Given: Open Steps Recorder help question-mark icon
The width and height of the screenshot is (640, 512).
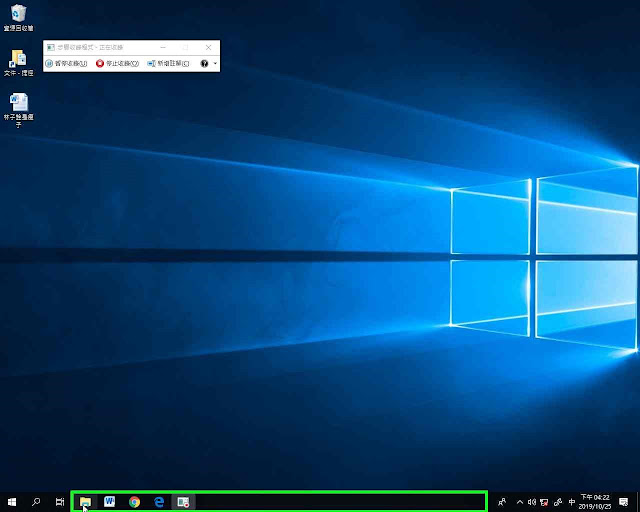Looking at the screenshot, I should click(204, 63).
